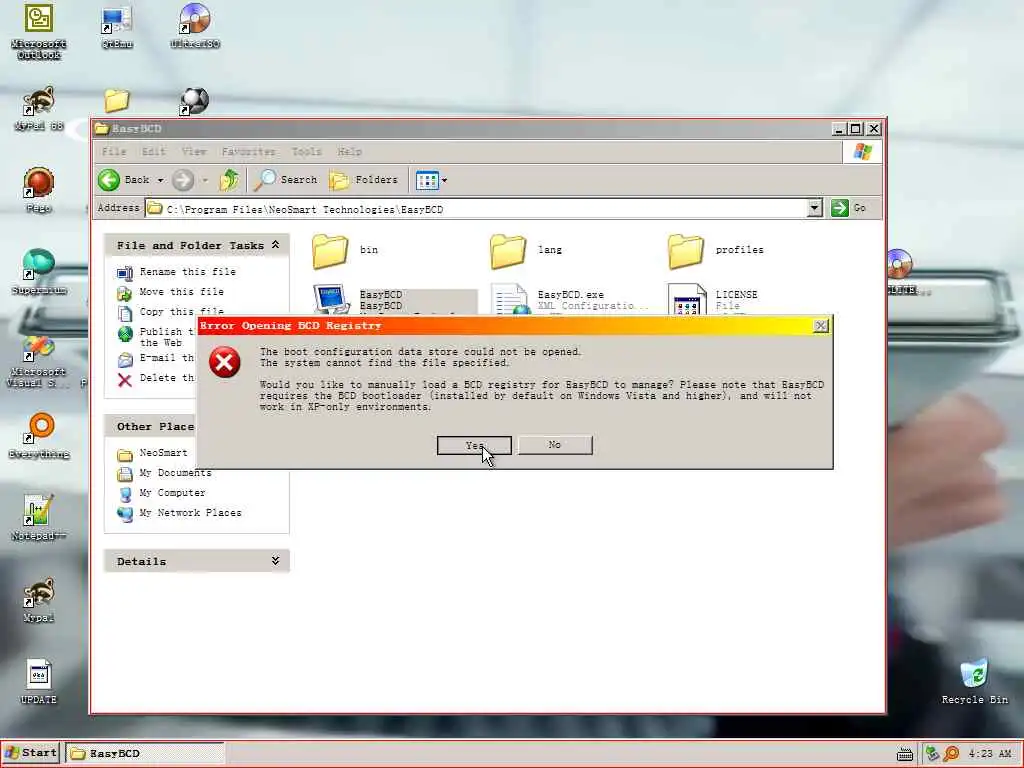This screenshot has height=768, width=1024.
Task: Click the Forward navigation arrow
Action: [x=183, y=180]
